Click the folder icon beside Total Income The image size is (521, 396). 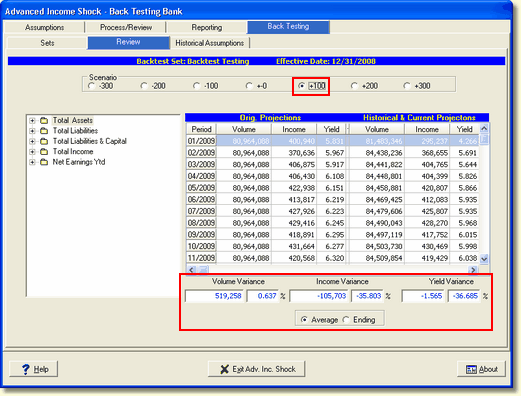pos(44,152)
